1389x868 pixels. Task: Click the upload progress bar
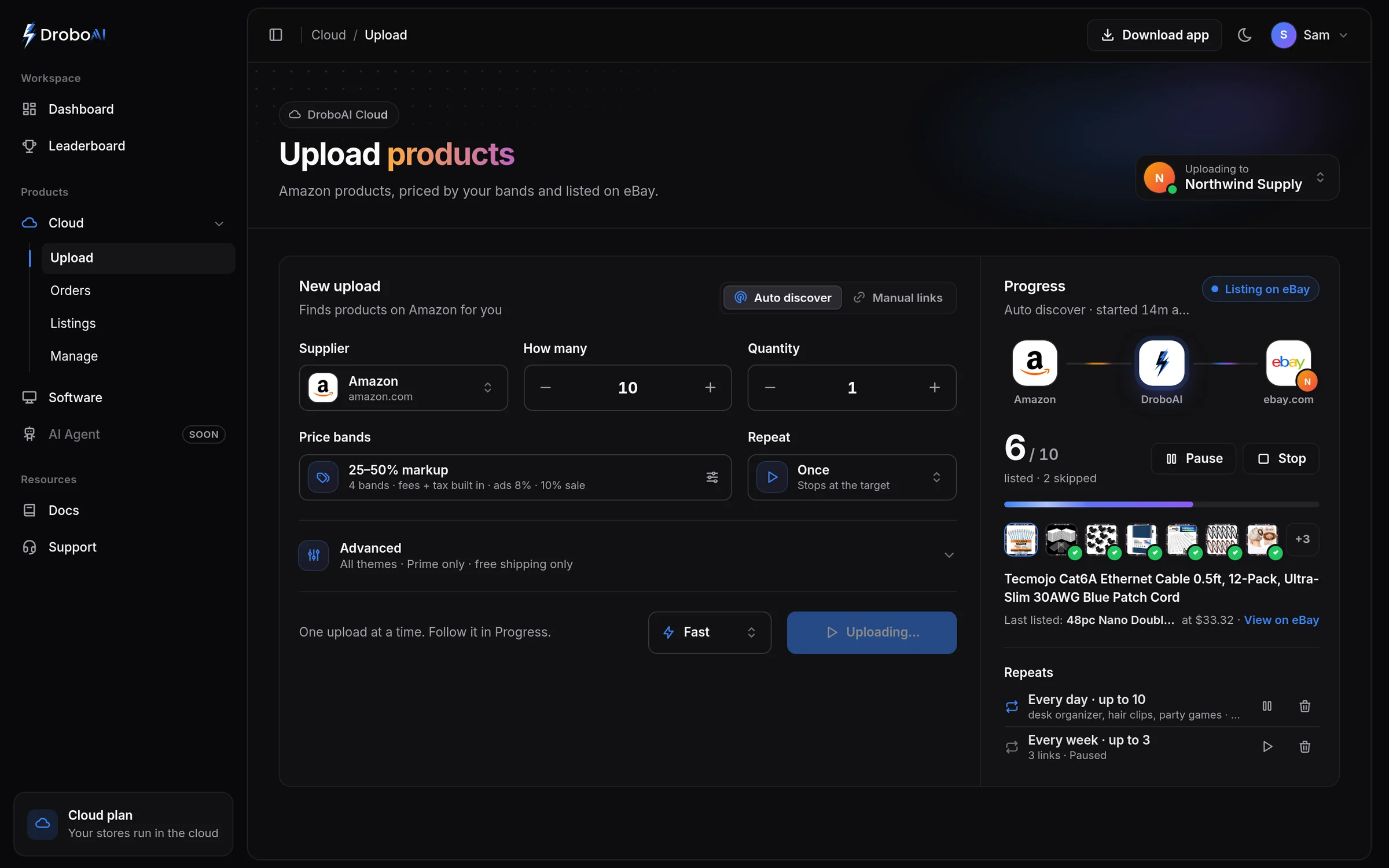[1162, 505]
